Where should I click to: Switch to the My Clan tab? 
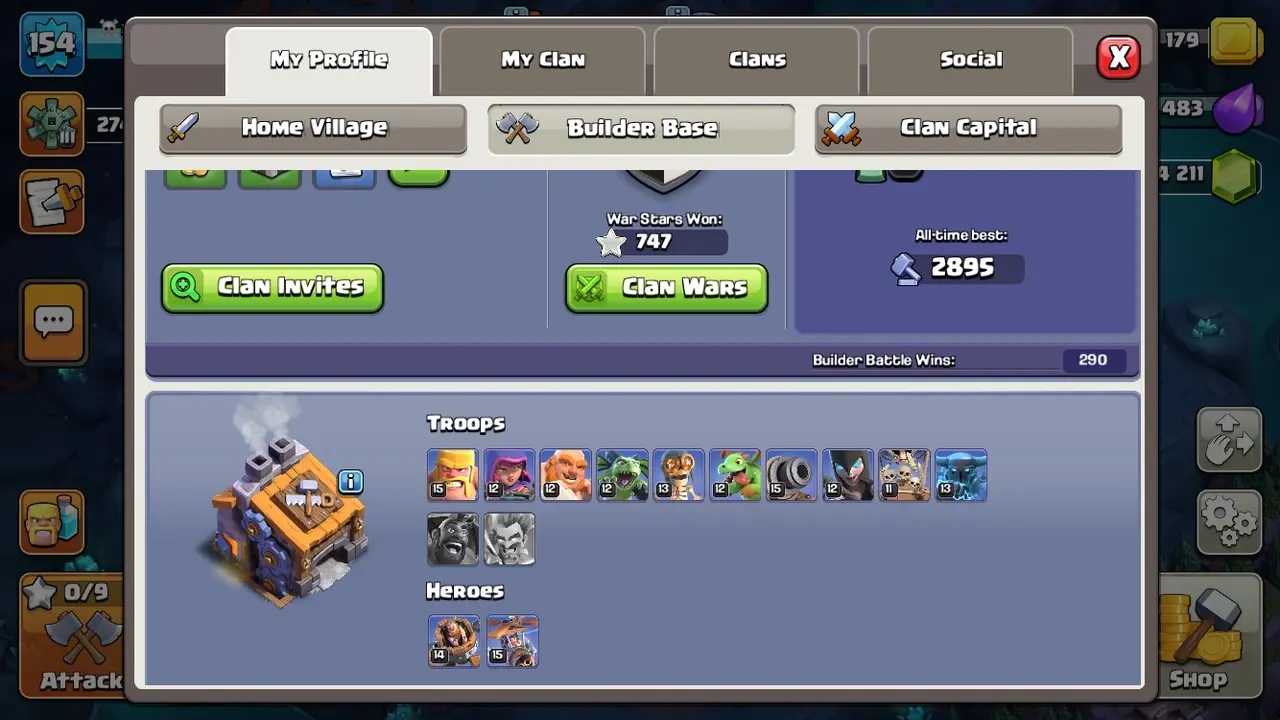pyautogui.click(x=543, y=60)
